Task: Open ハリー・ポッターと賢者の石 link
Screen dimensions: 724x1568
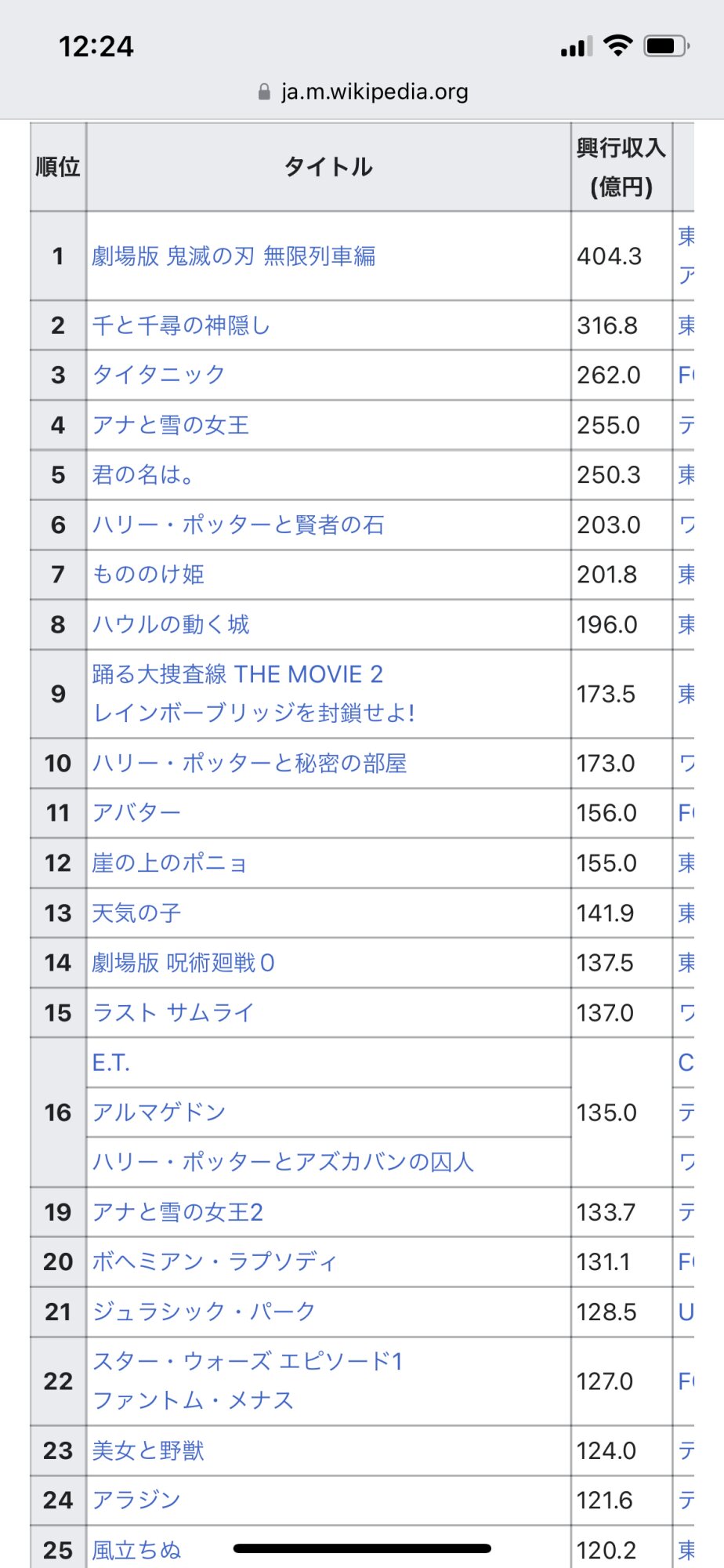Action: tap(238, 525)
